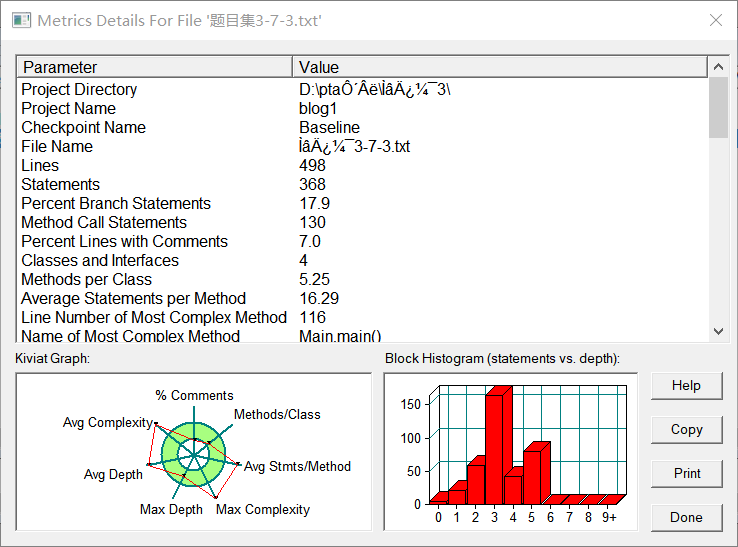
Task: Select the Average Statements per Method row
Action: point(362,298)
